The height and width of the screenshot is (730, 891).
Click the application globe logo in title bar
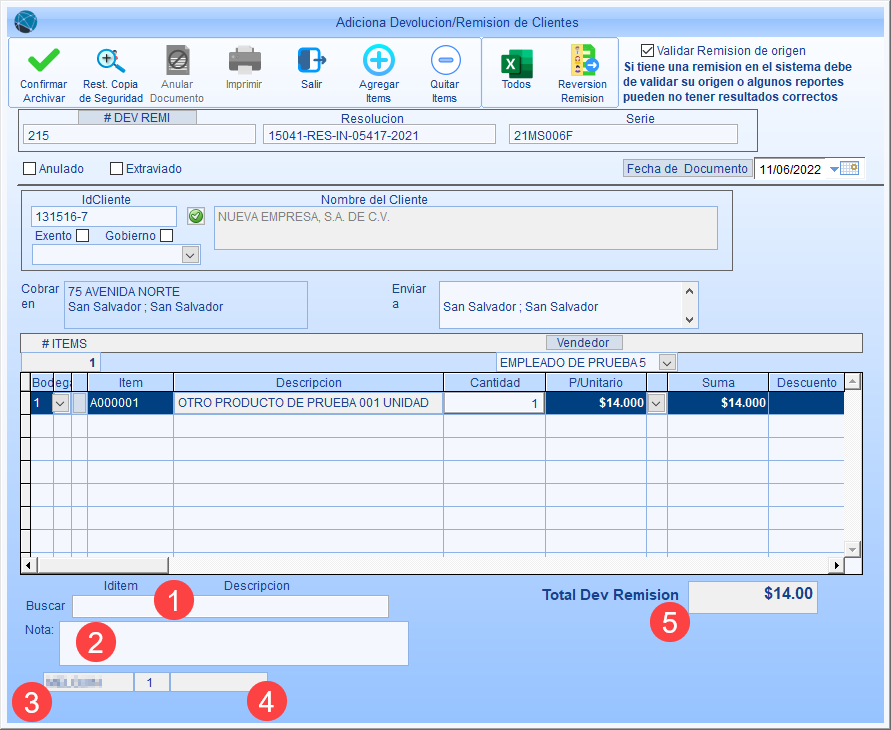(x=26, y=22)
